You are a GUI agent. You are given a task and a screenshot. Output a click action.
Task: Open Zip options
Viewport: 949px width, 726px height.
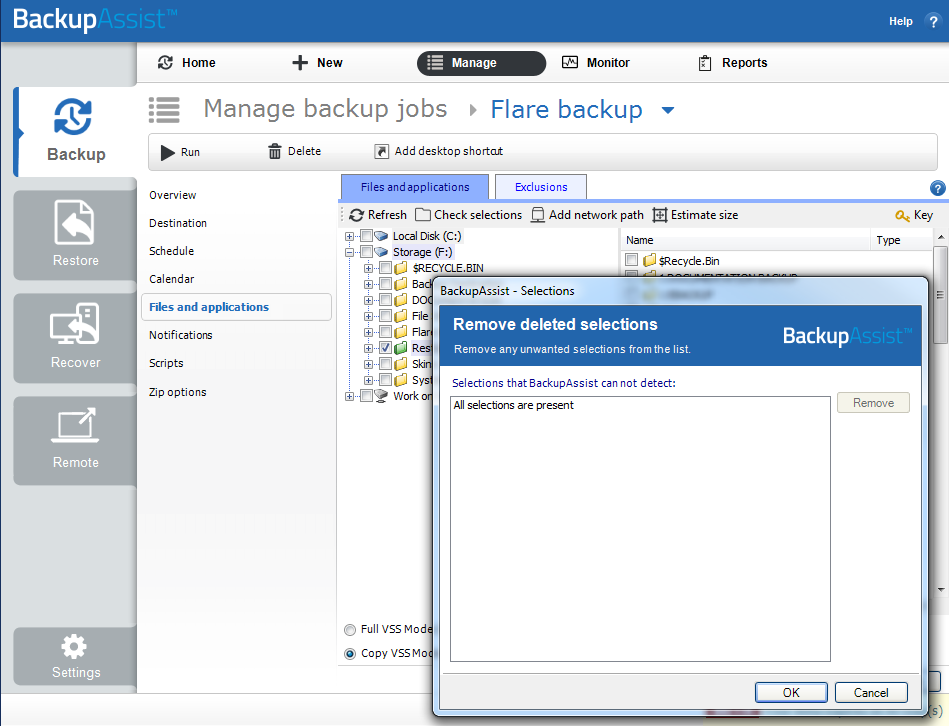click(177, 392)
